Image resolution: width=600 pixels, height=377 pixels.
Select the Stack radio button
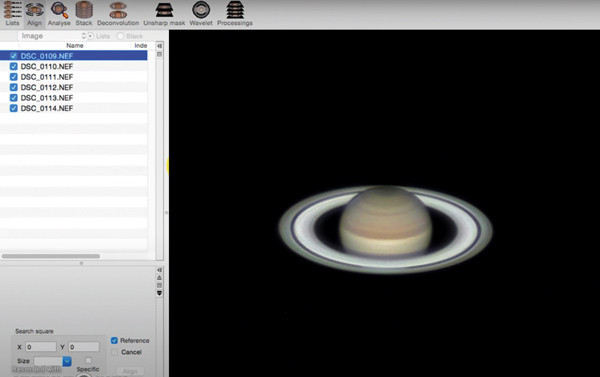121,36
